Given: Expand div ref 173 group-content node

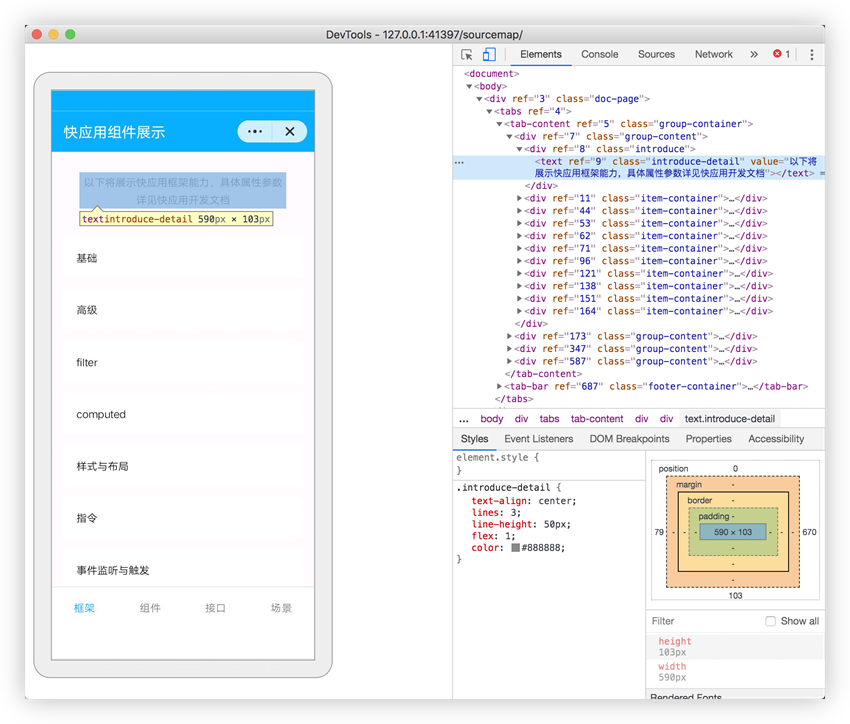Looking at the screenshot, I should point(510,337).
